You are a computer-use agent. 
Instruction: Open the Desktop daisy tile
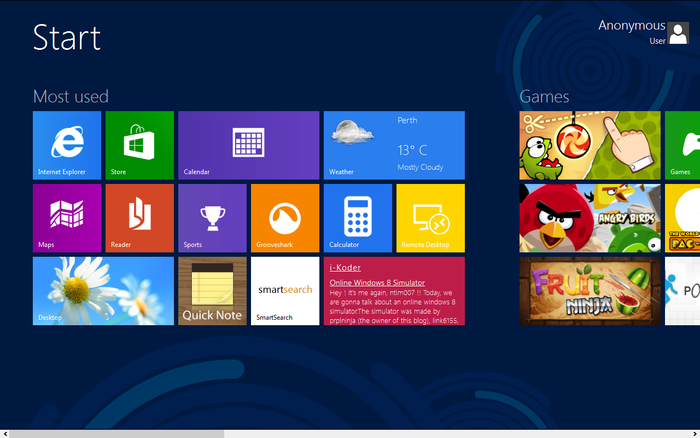point(103,290)
